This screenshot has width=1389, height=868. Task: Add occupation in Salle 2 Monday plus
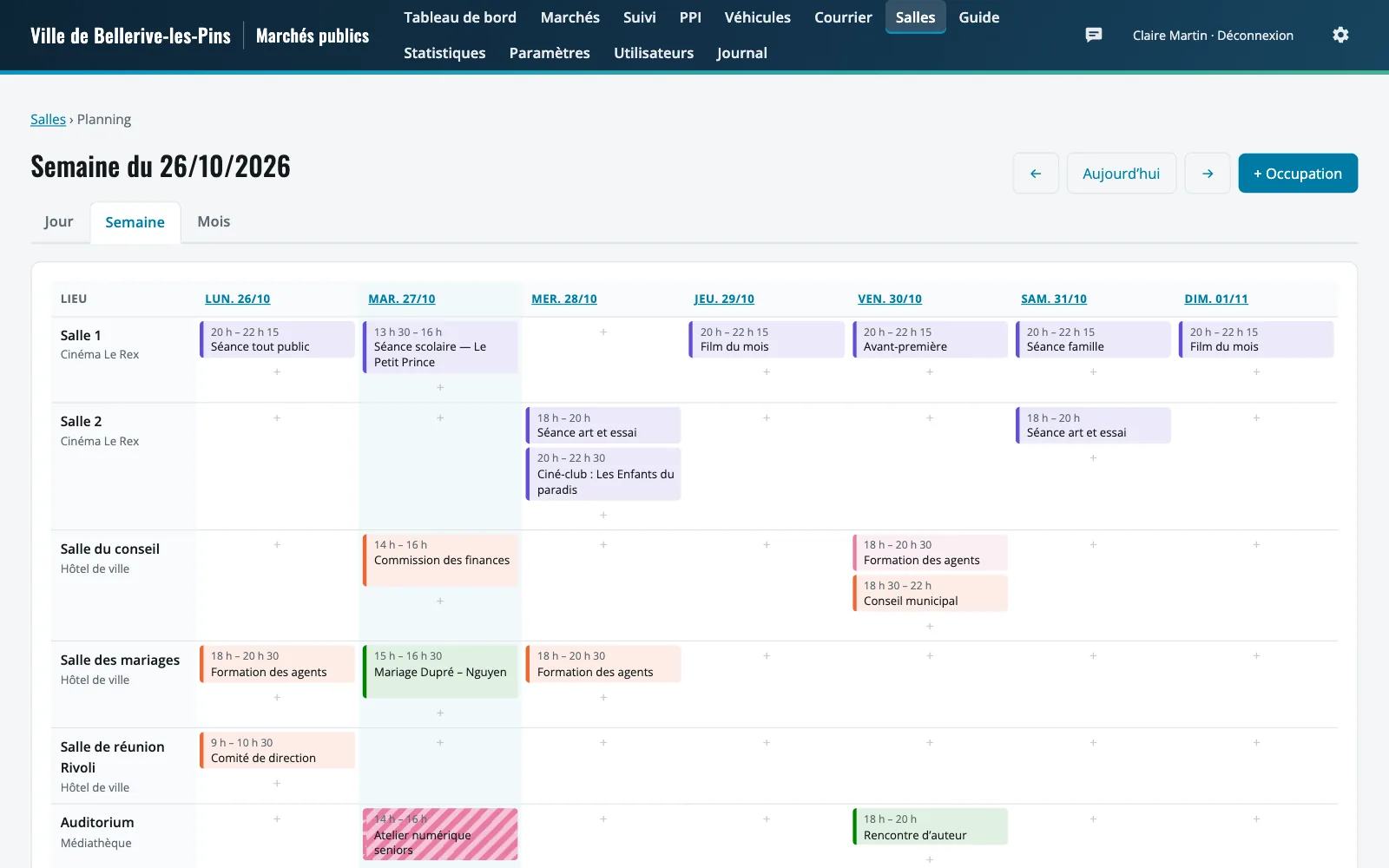pos(277,418)
